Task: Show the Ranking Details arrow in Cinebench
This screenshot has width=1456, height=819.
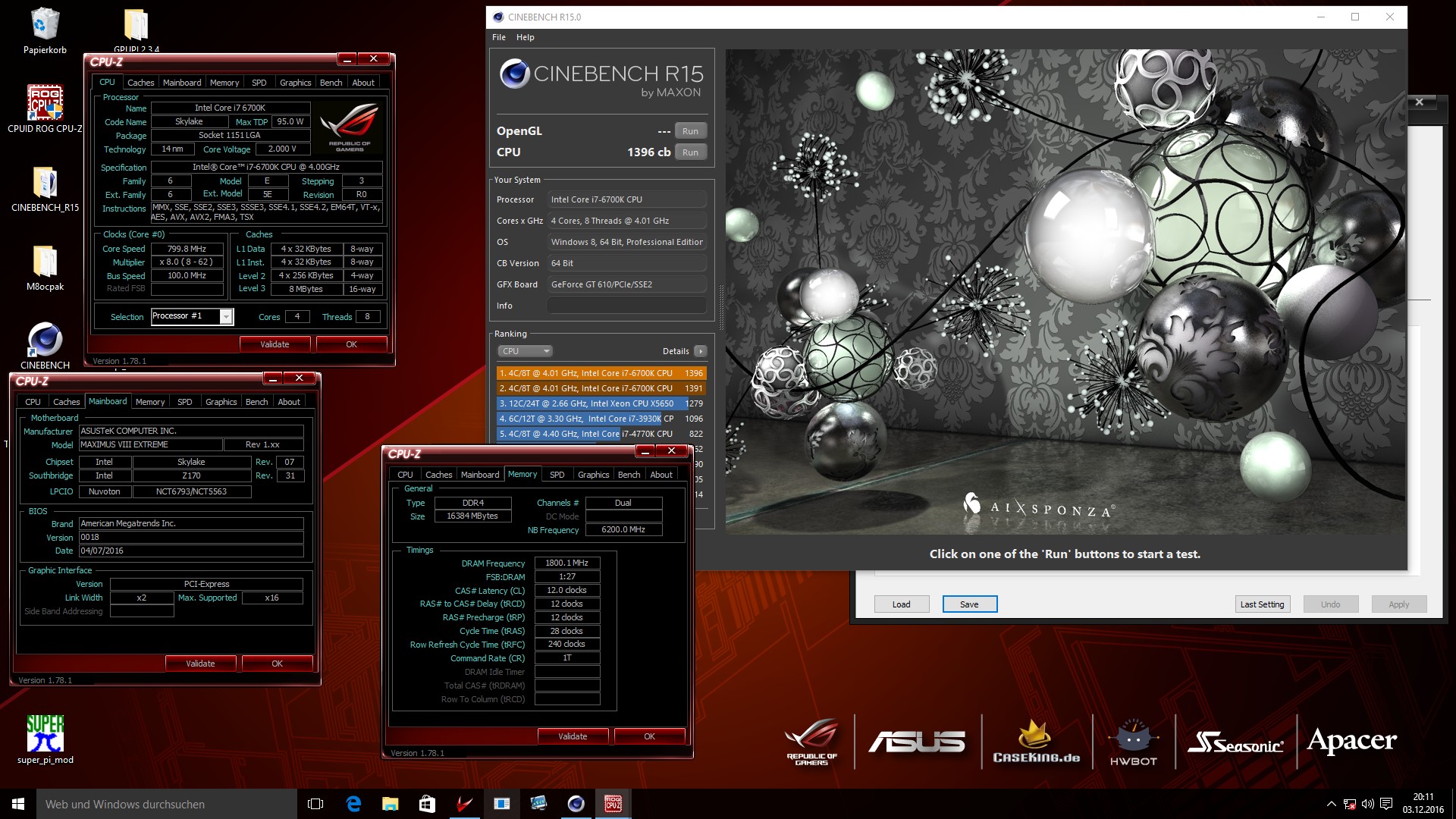Action: click(701, 351)
